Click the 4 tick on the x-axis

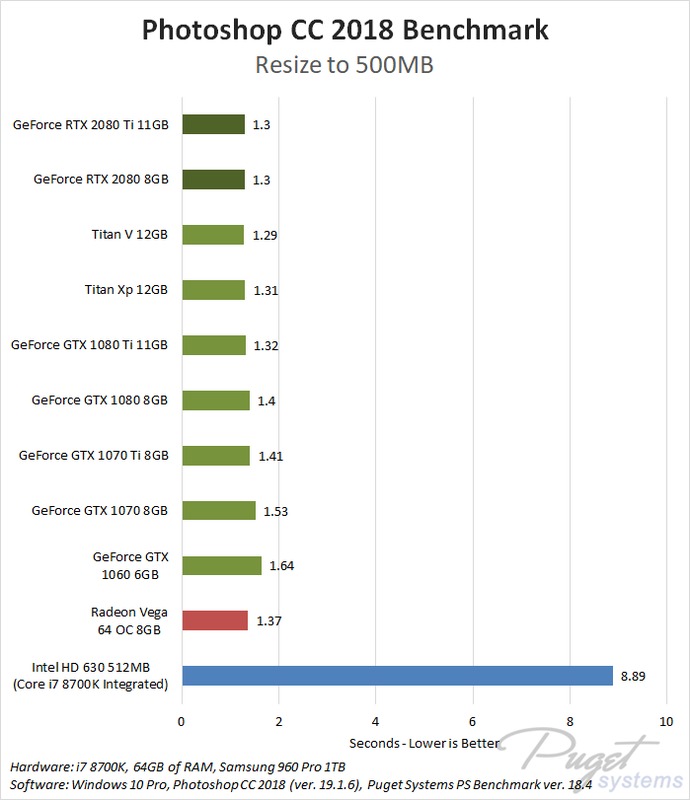[x=375, y=721]
